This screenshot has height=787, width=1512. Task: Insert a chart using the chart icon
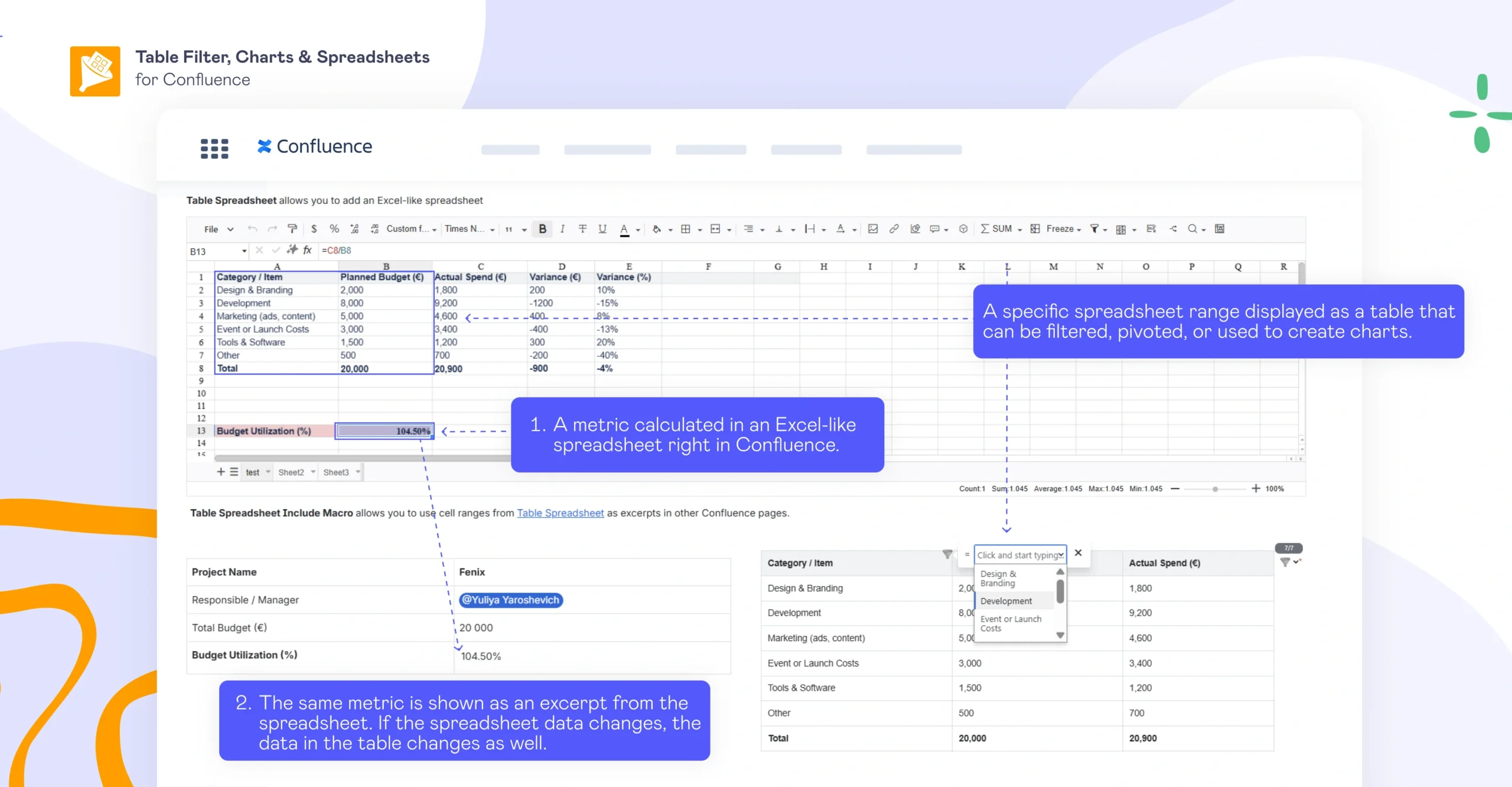click(915, 229)
